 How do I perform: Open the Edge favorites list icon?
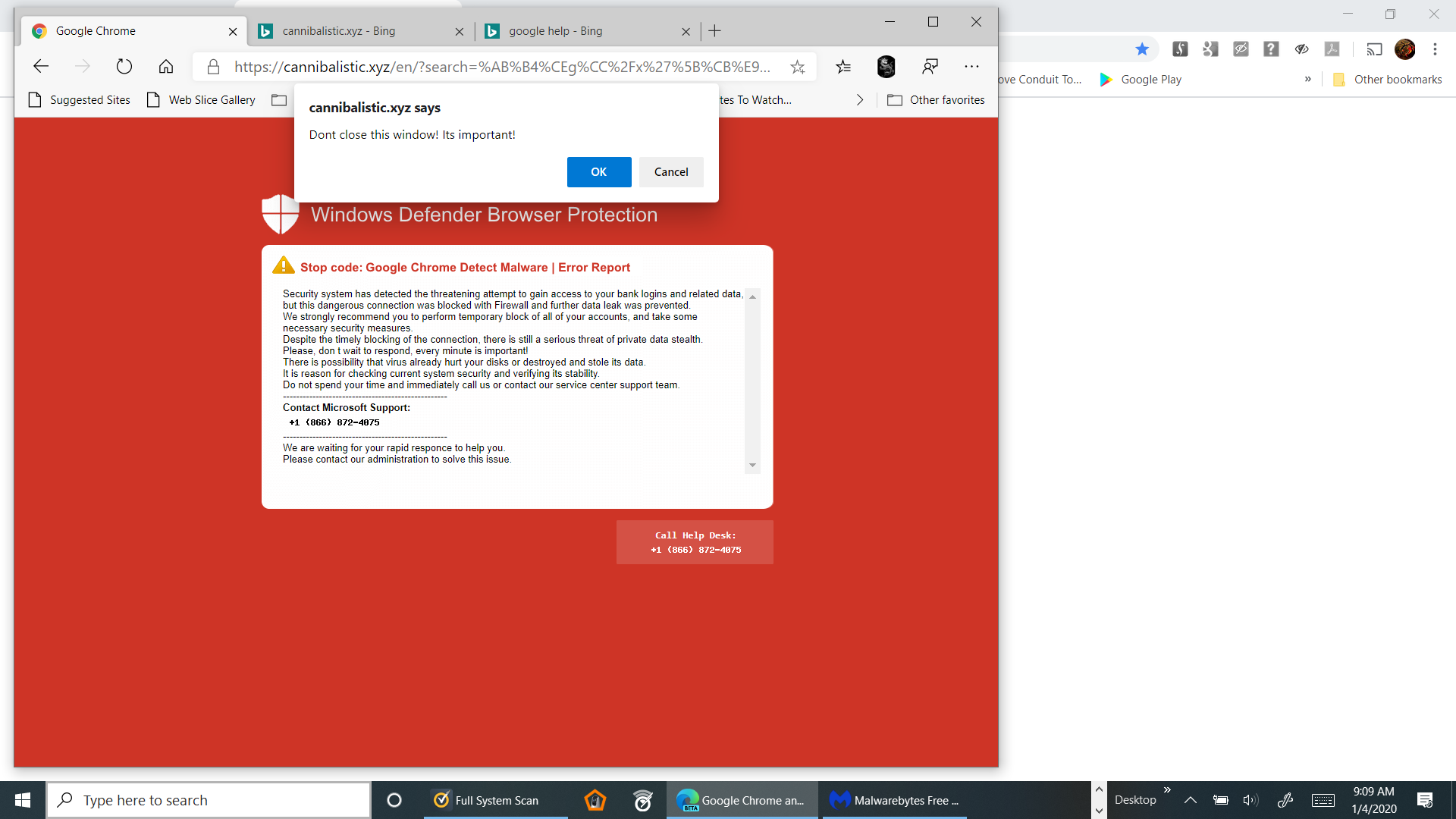point(843,67)
